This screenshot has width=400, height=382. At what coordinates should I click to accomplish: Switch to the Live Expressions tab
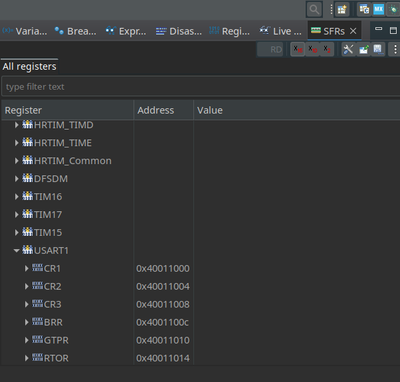(281, 31)
